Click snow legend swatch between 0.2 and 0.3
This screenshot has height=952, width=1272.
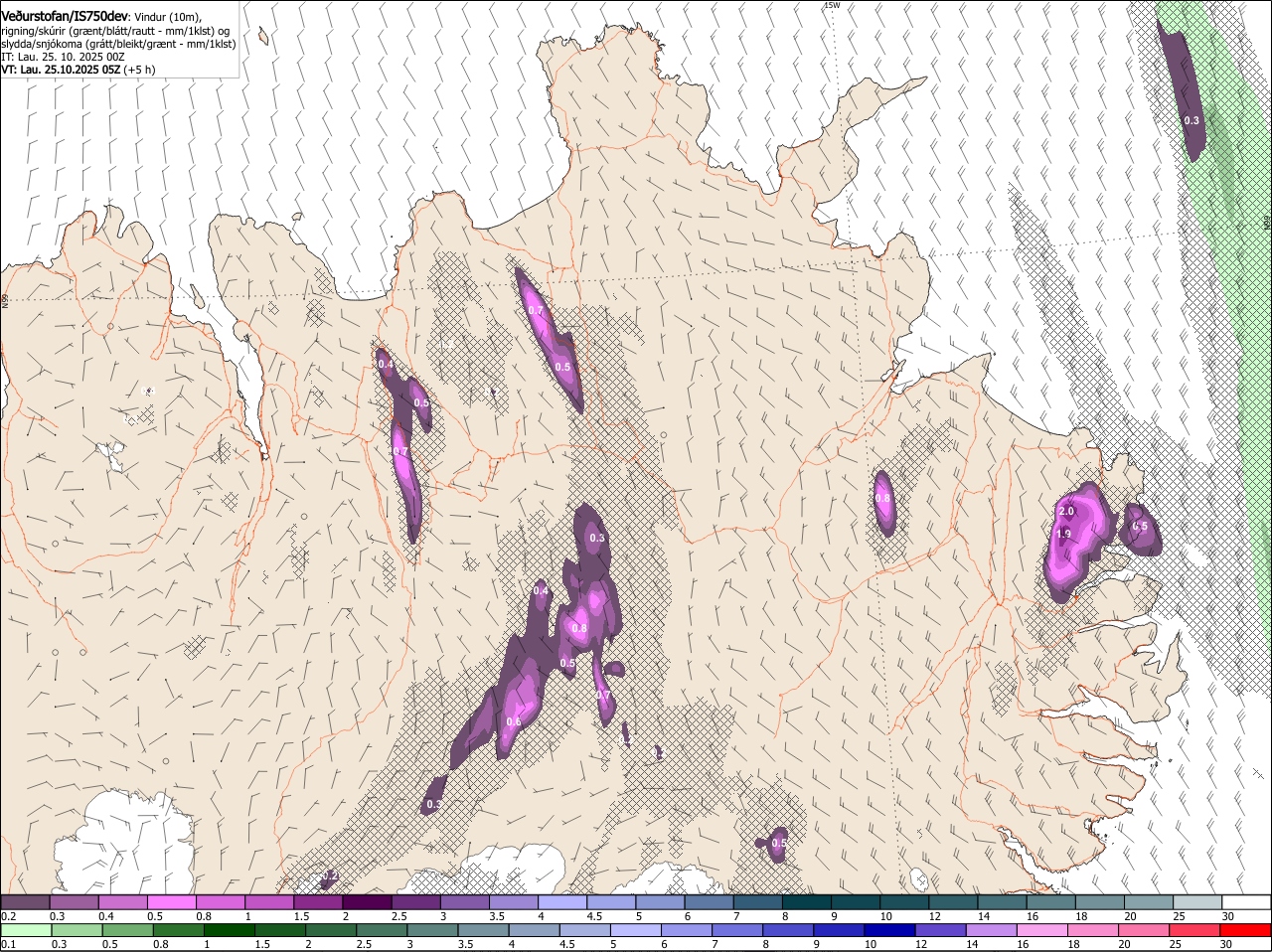click(x=25, y=902)
